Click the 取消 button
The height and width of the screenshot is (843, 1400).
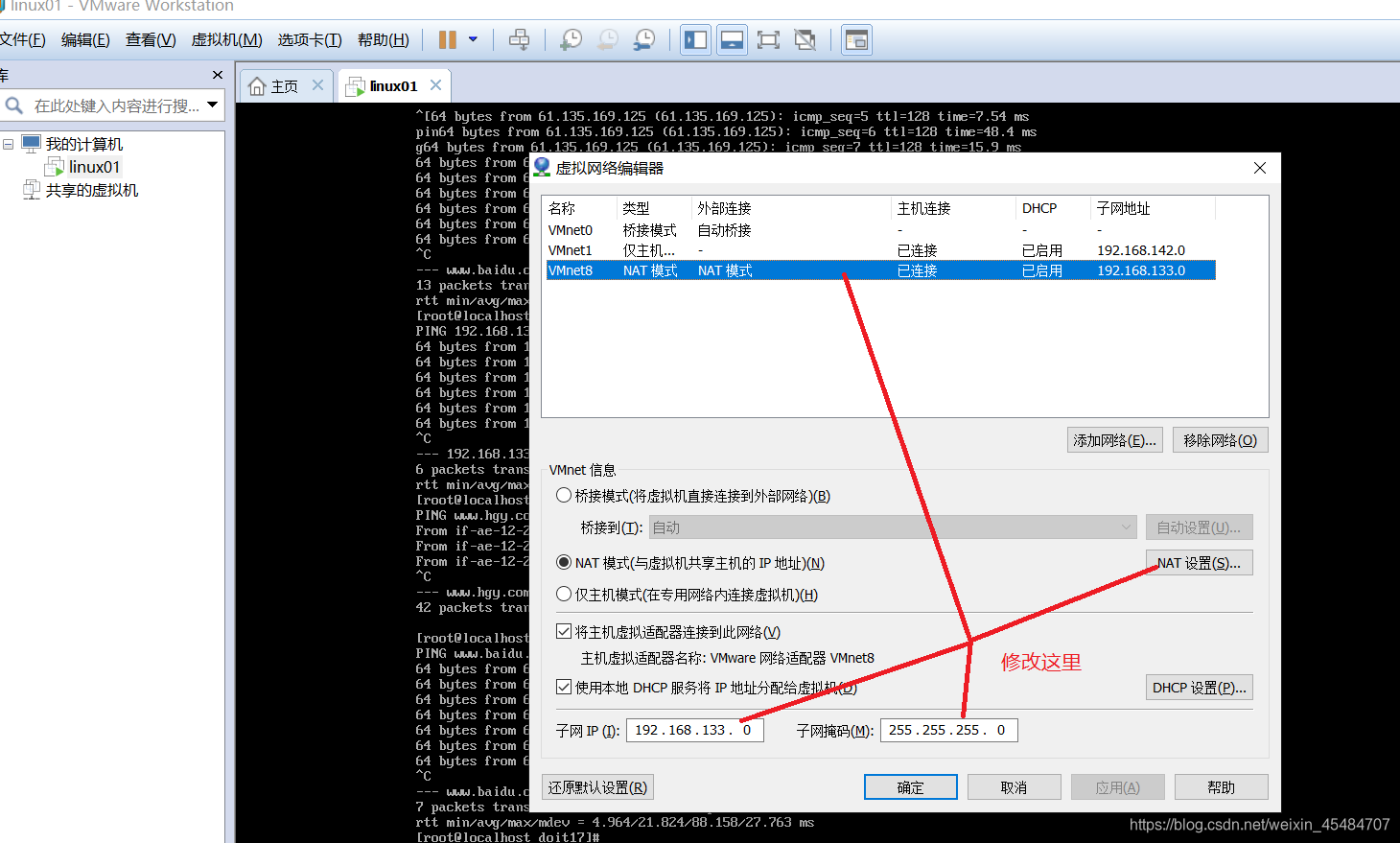pyautogui.click(x=1015, y=787)
